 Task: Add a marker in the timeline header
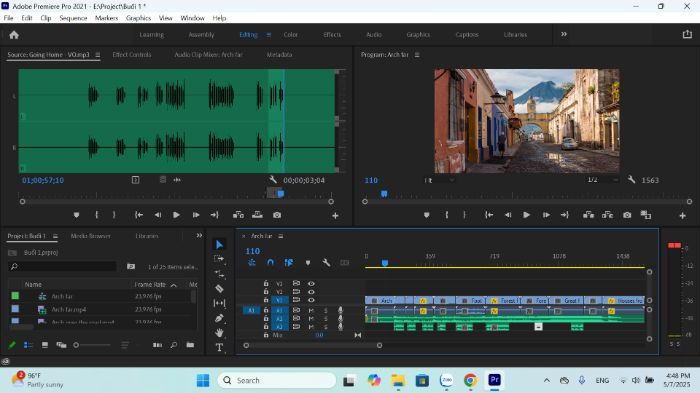coord(308,263)
